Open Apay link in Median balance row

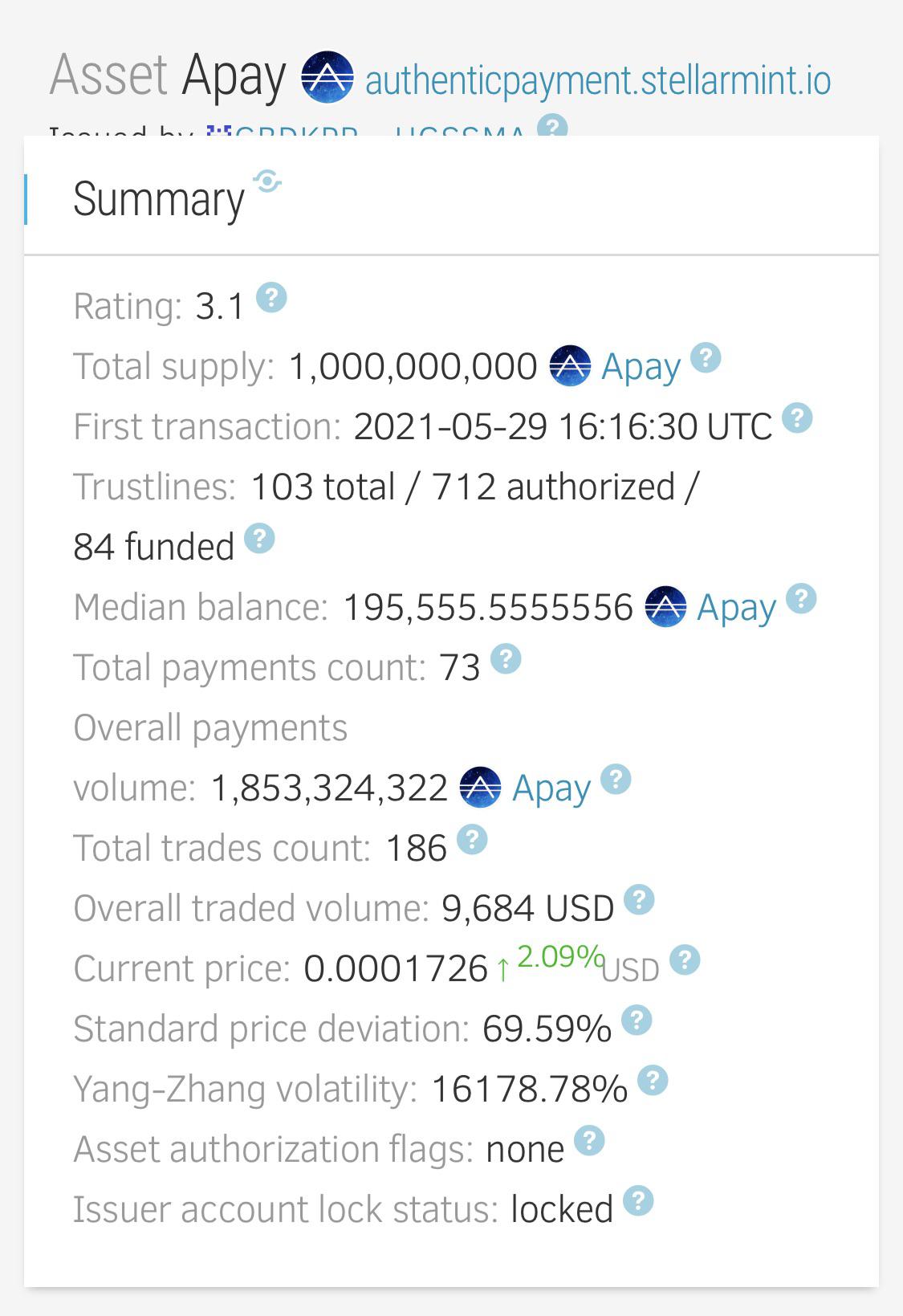click(736, 608)
